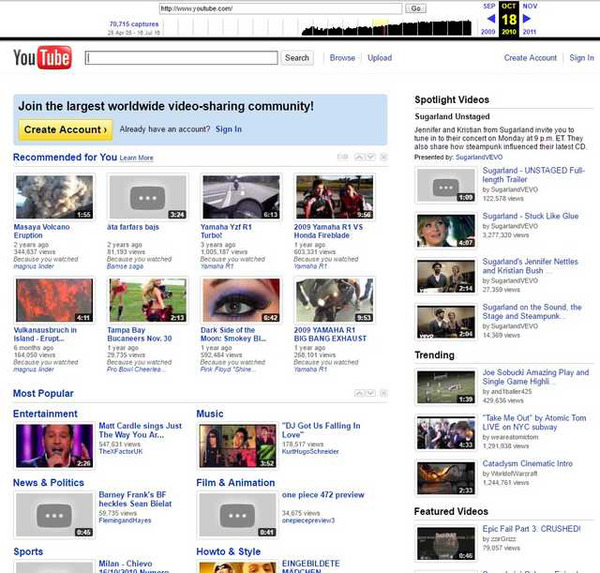600x573 pixels.
Task: Open Barney Frank's BF heckles Sean Bielat link
Action: 135,499
